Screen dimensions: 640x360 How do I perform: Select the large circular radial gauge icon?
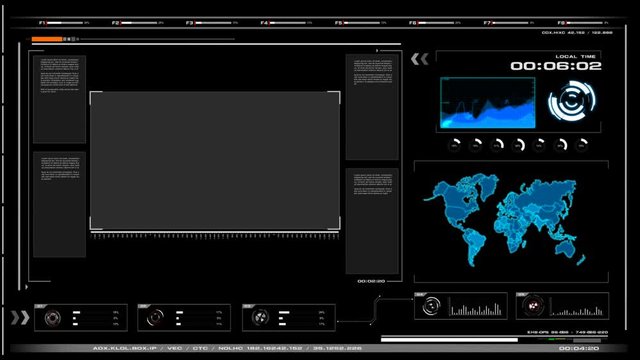pyautogui.click(x=571, y=100)
